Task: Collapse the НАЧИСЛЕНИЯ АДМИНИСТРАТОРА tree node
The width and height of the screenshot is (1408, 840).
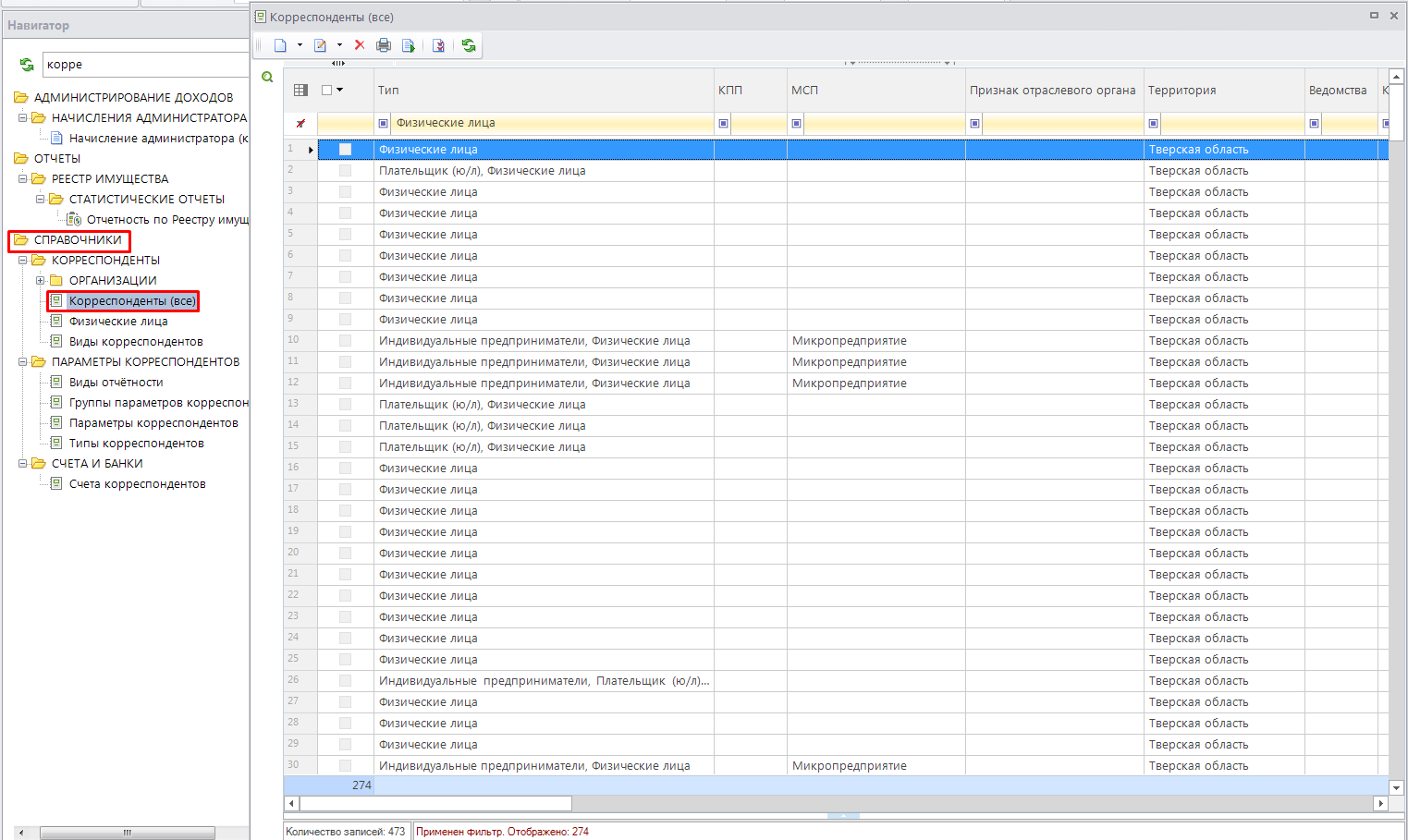Action: [x=23, y=118]
